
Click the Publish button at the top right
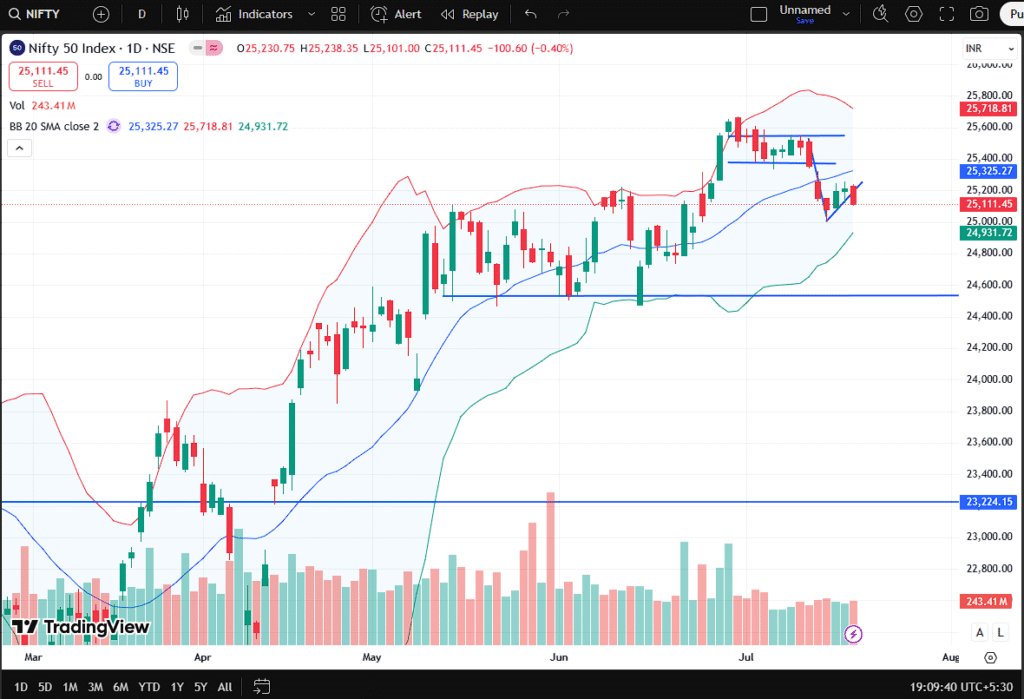[x=1013, y=14]
